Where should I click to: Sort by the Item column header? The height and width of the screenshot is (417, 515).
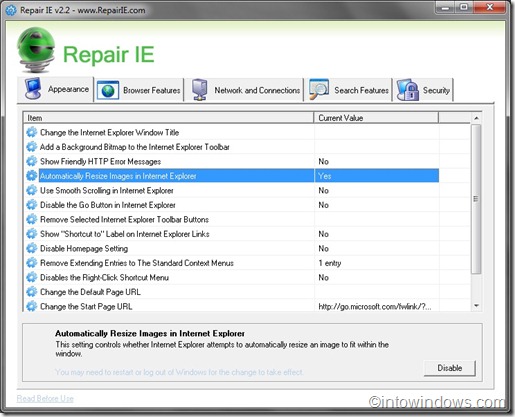[x=168, y=118]
